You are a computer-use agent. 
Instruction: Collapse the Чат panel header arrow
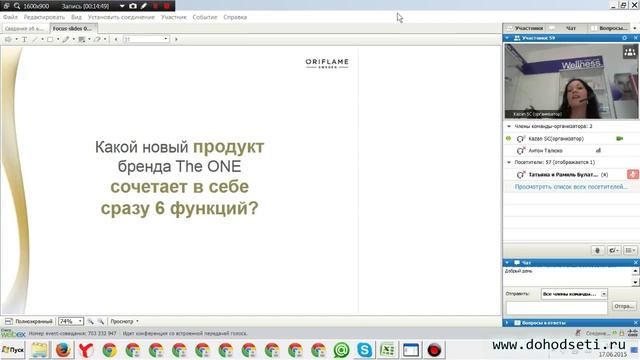(x=507, y=263)
